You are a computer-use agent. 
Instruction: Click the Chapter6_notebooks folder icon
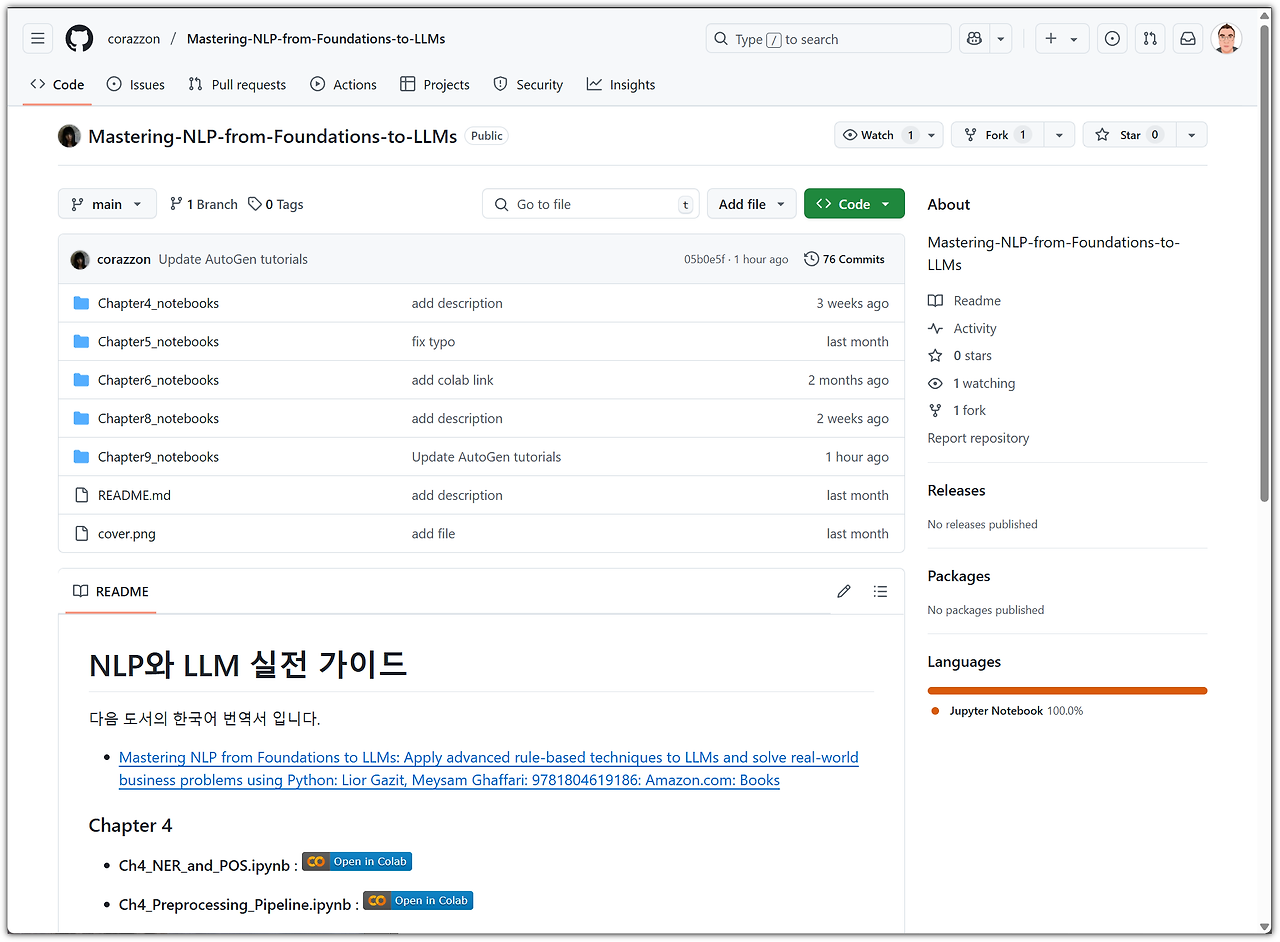click(x=82, y=380)
